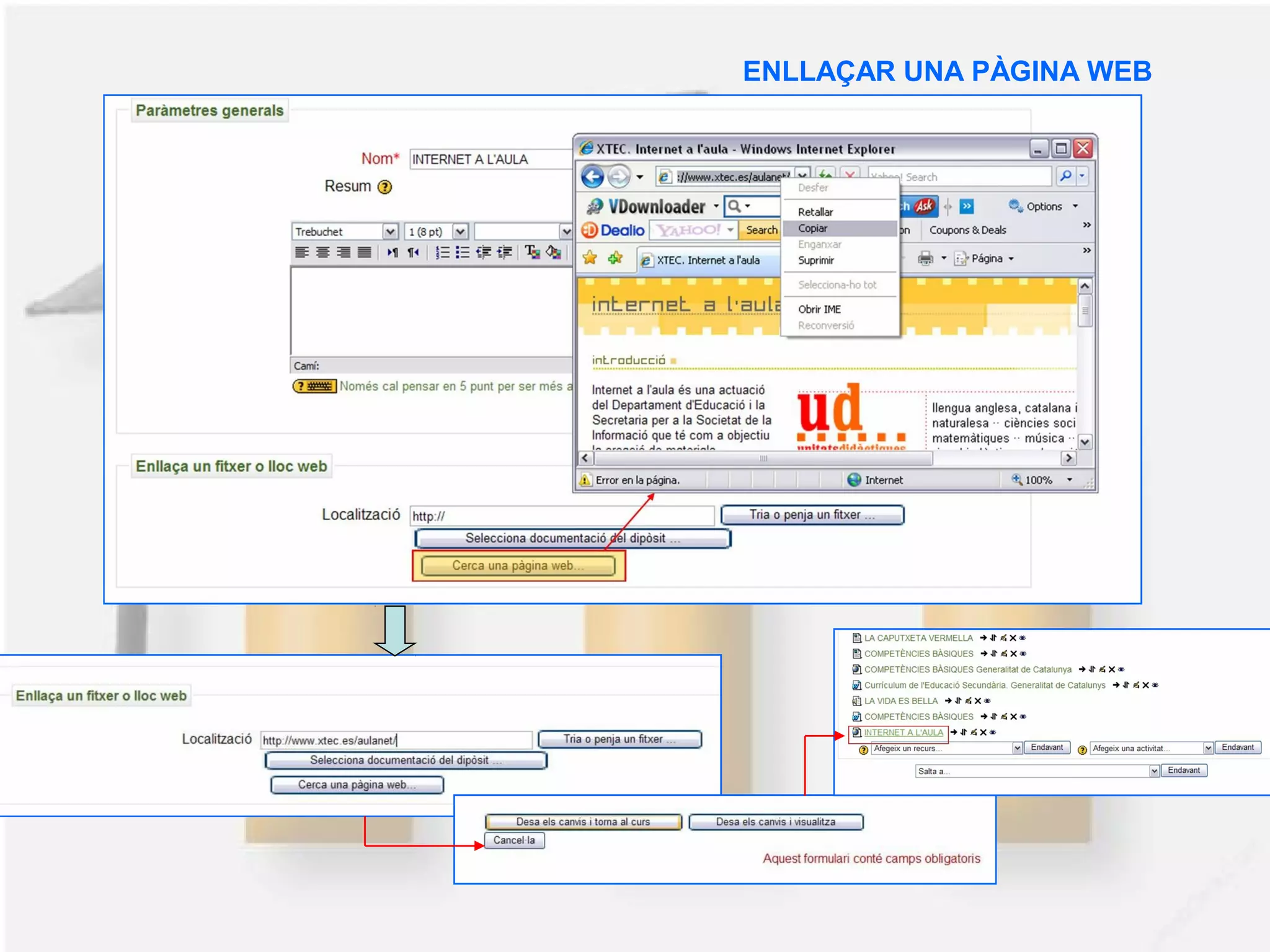Expand the Options dropdown in VDownloader toolbar

tap(1075, 206)
